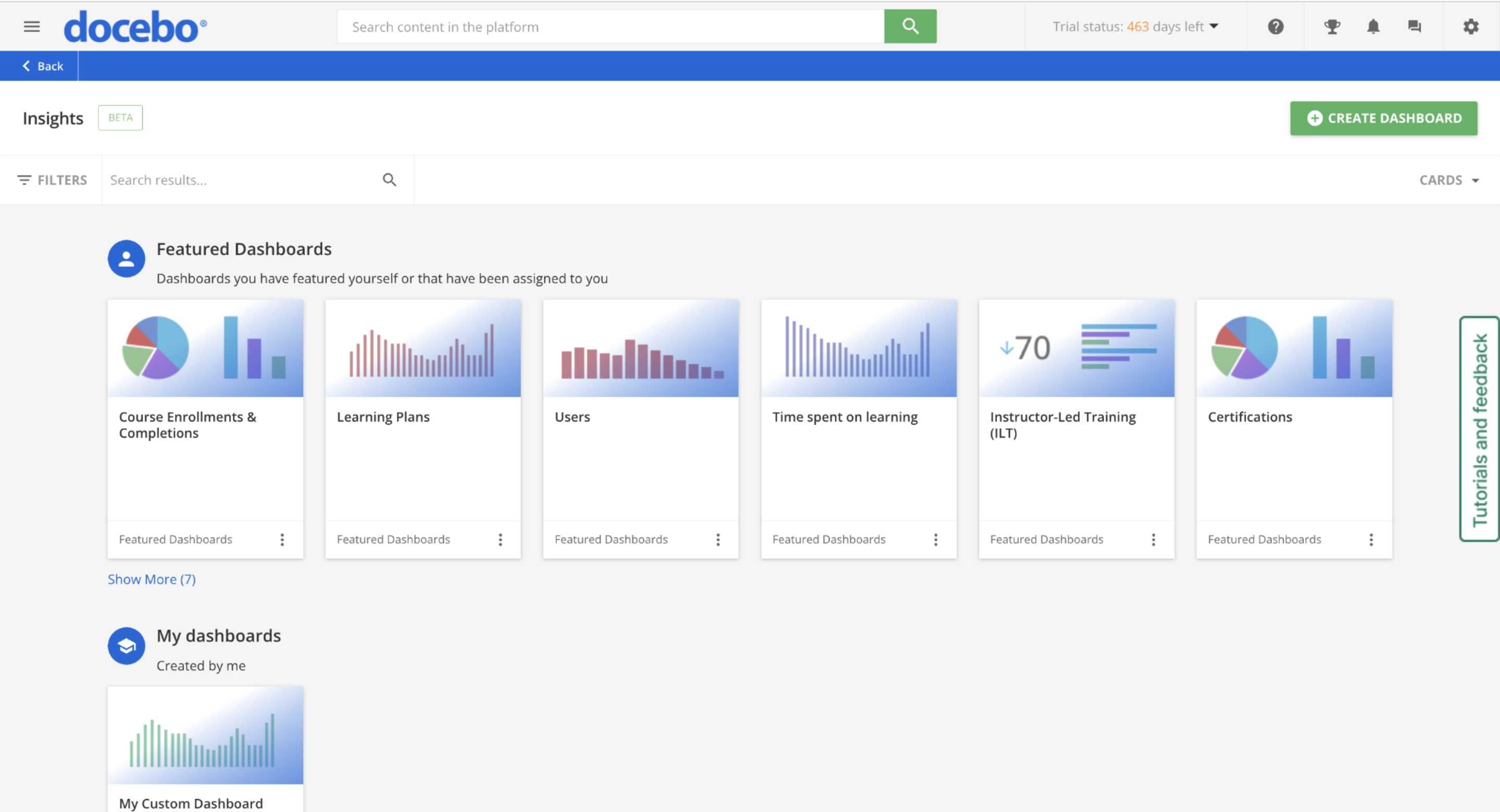Screen dimensions: 1500x812
Task: Open the hamburger navigation menu
Action: (x=31, y=26)
